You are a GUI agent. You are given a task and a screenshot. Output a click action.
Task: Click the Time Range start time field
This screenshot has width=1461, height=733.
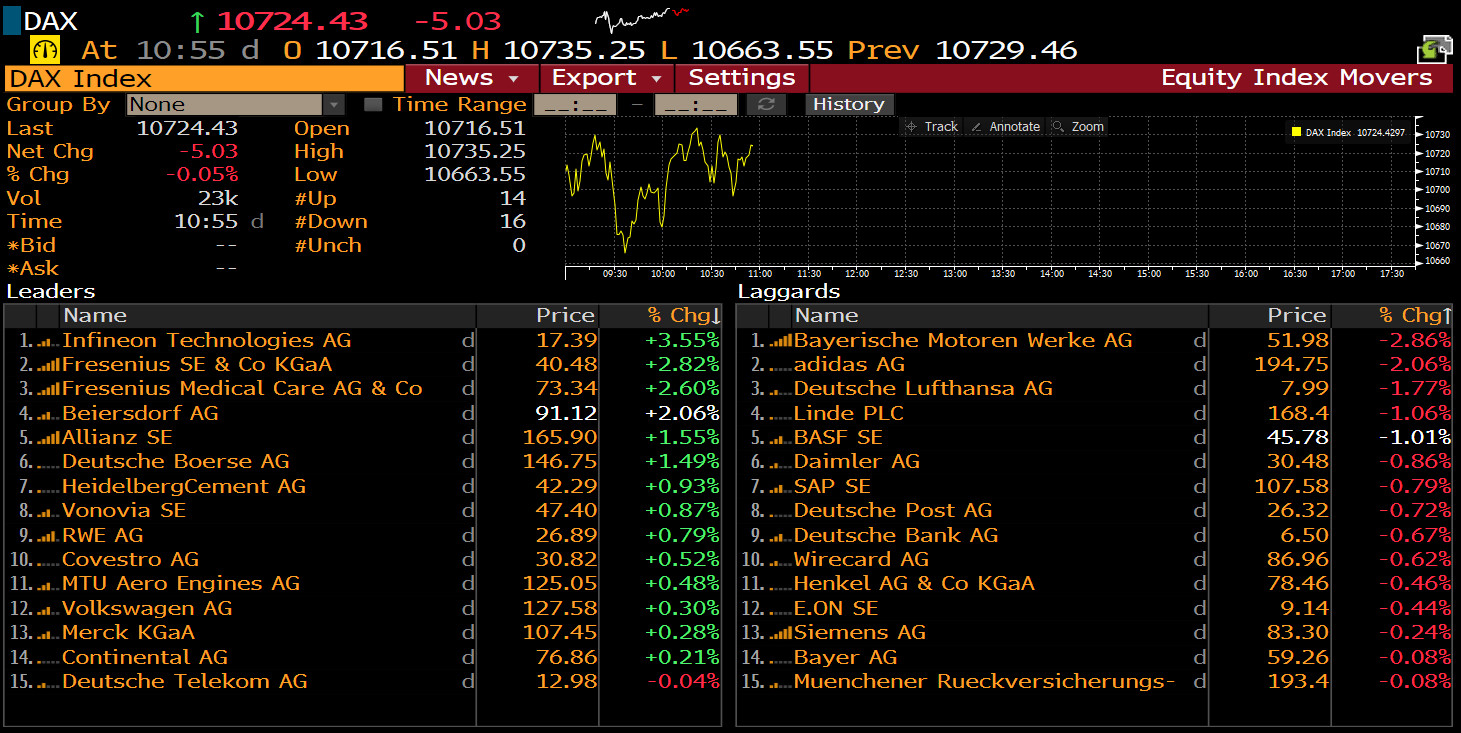575,104
